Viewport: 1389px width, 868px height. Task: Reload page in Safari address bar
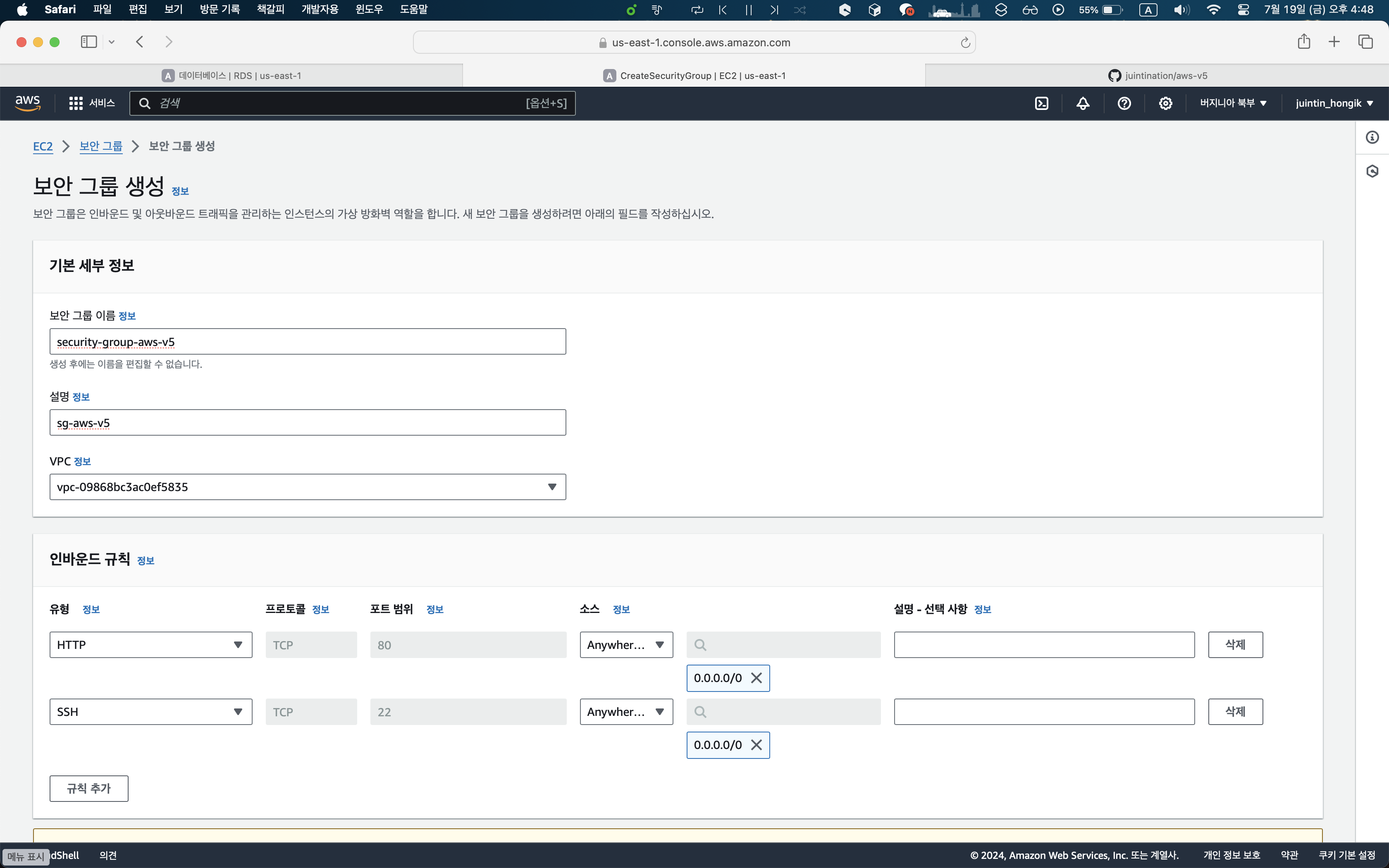click(965, 43)
